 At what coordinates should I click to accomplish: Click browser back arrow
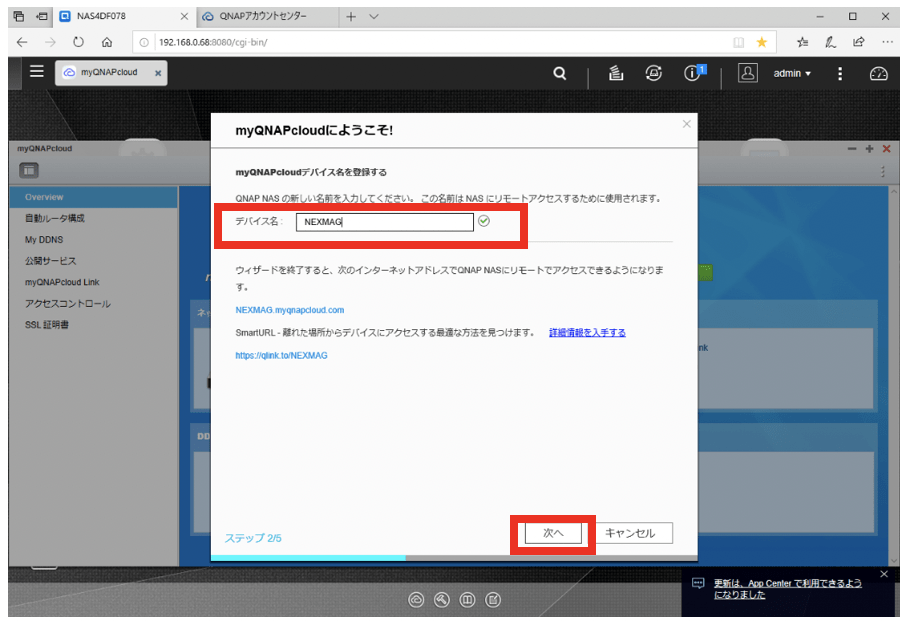point(22,42)
